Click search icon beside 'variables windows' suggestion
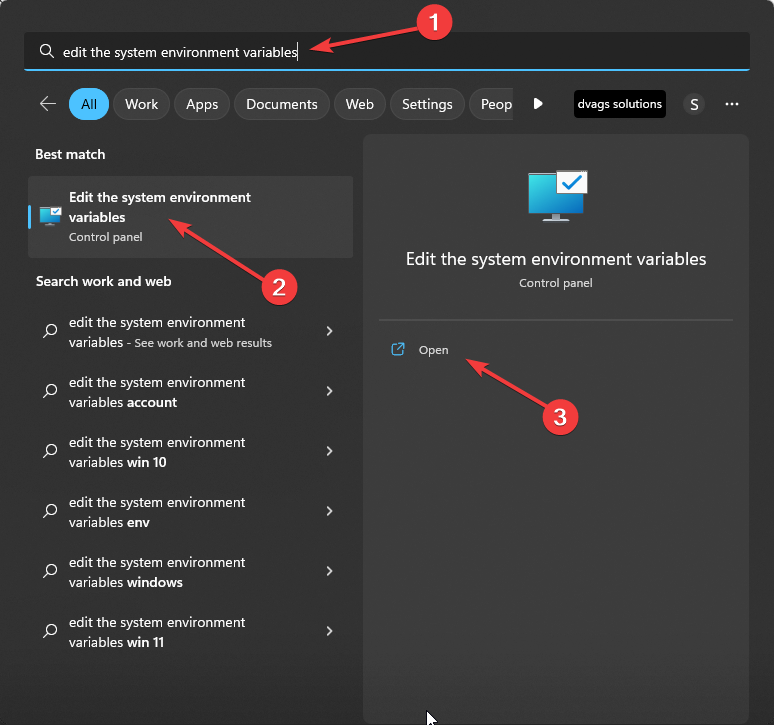The width and height of the screenshot is (774, 725). click(x=50, y=571)
